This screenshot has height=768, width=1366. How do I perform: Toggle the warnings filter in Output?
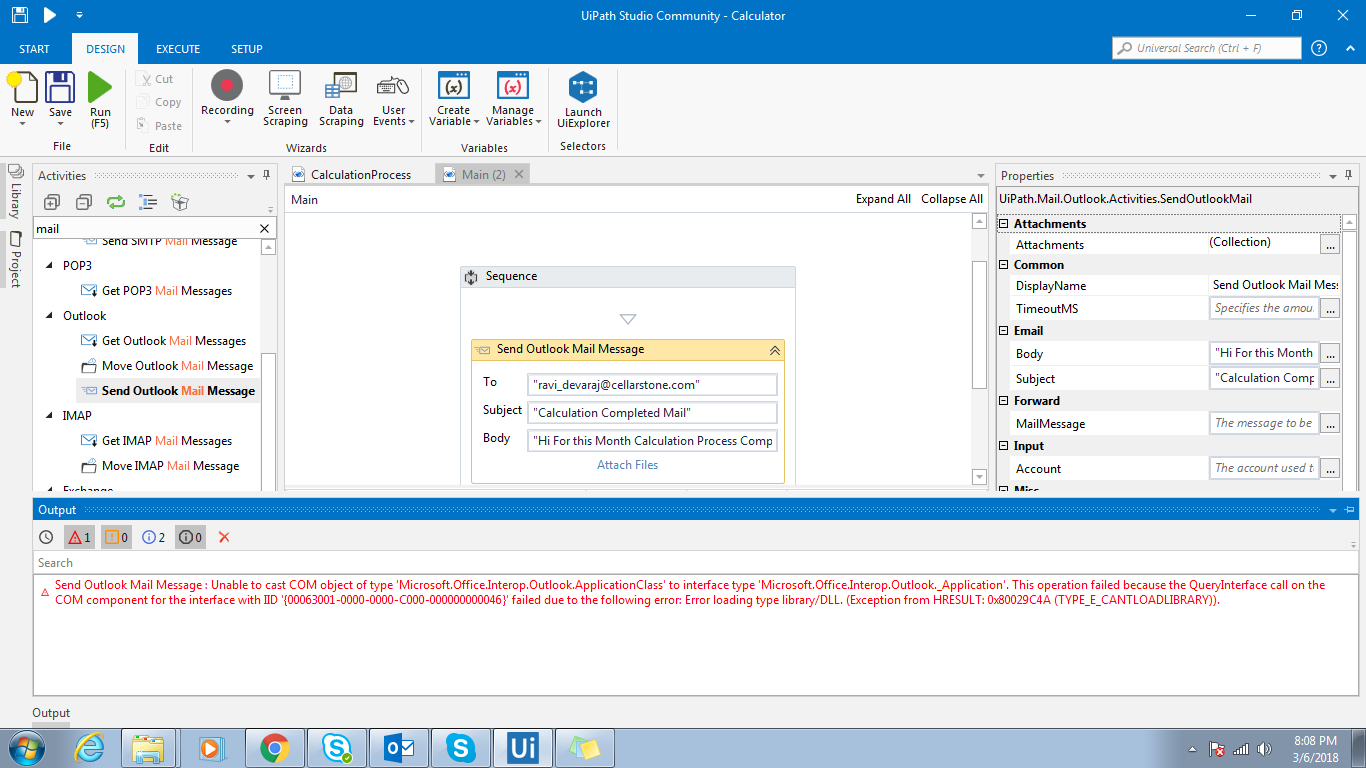pyautogui.click(x=116, y=537)
